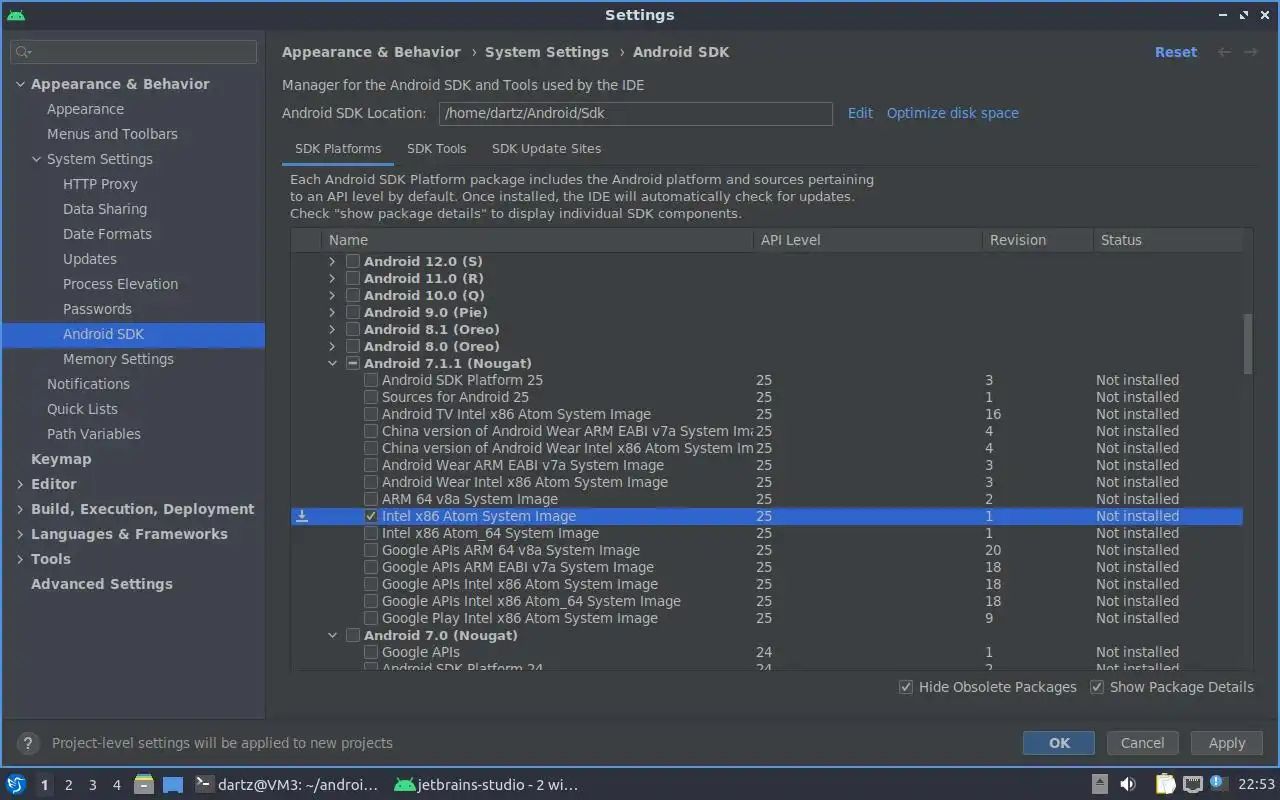Open HTTP Proxy settings

coord(100,184)
